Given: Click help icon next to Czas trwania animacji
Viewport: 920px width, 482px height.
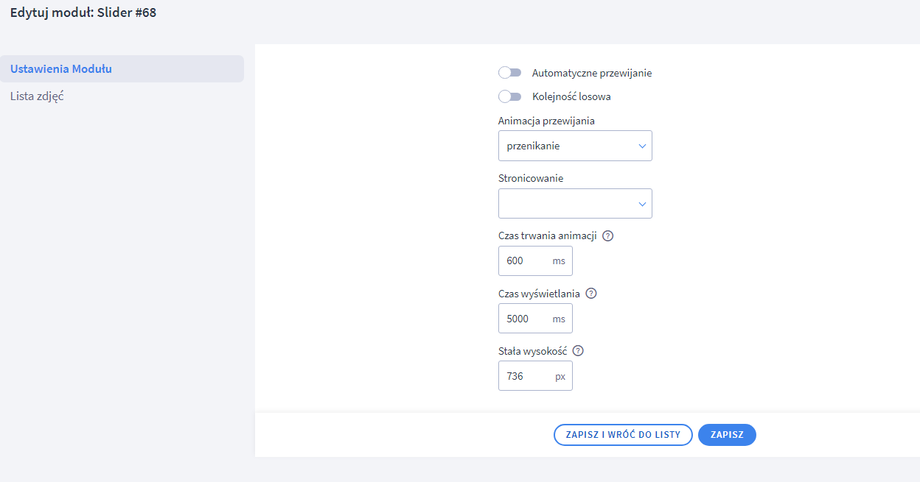Looking at the screenshot, I should pos(608,236).
